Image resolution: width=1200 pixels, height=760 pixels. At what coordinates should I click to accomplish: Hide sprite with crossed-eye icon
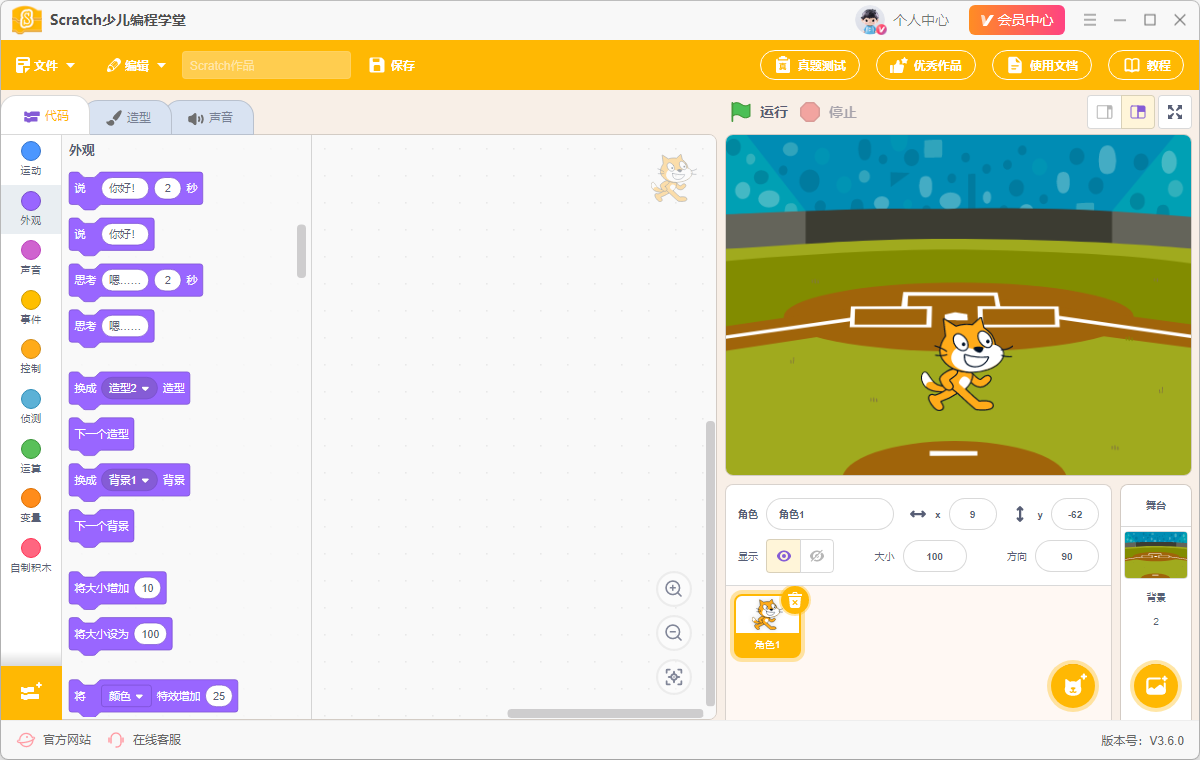(817, 556)
